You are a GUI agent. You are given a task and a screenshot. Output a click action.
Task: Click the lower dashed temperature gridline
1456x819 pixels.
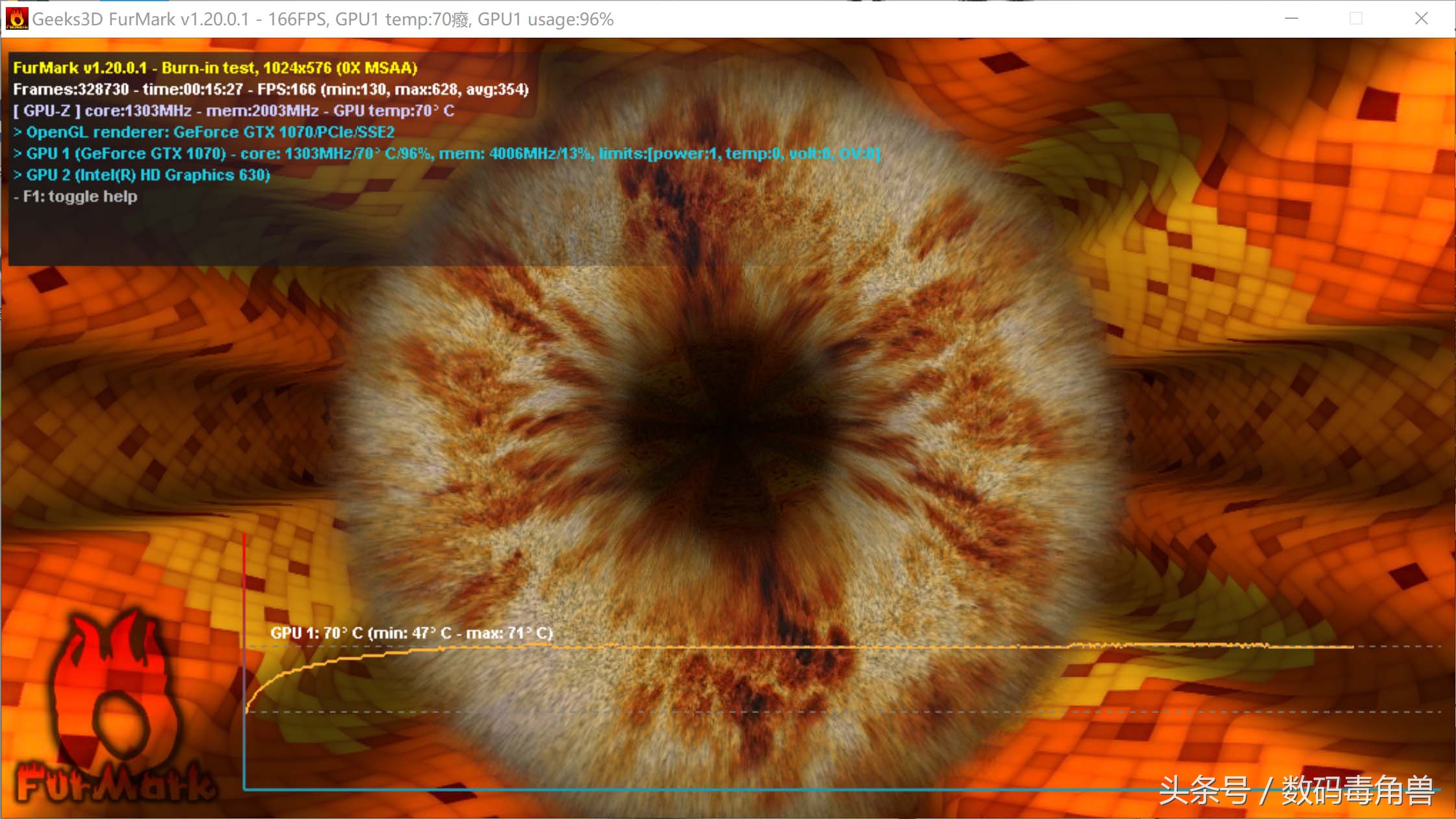click(x=845, y=712)
